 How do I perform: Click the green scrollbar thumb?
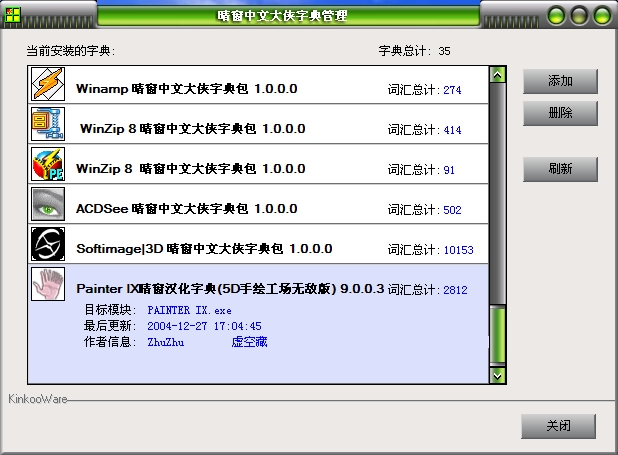click(x=497, y=335)
